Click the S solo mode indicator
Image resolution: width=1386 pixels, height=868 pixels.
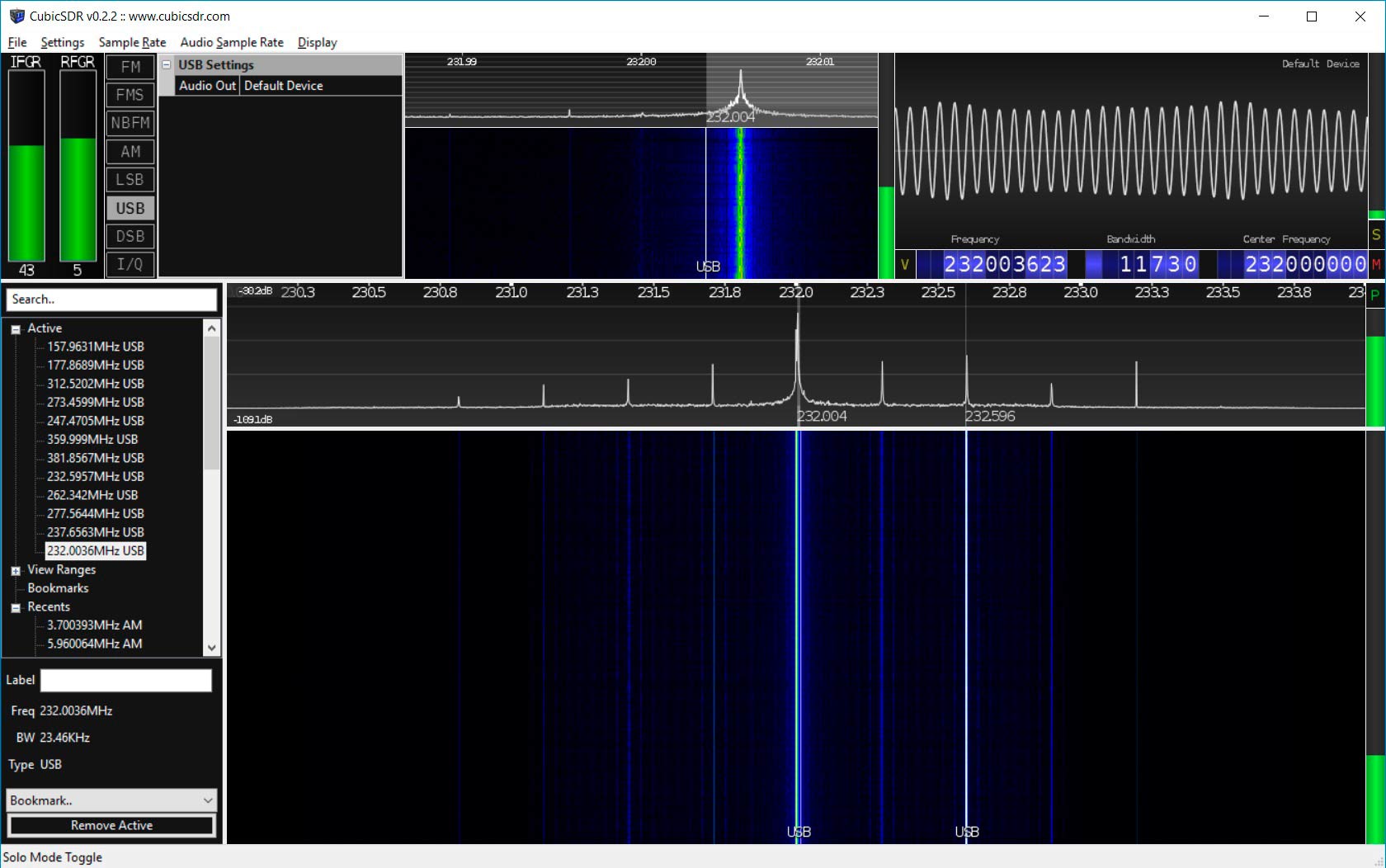pyautogui.click(x=1376, y=235)
